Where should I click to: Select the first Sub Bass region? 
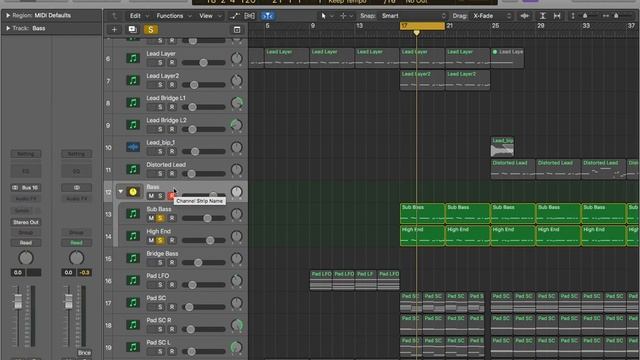422,213
